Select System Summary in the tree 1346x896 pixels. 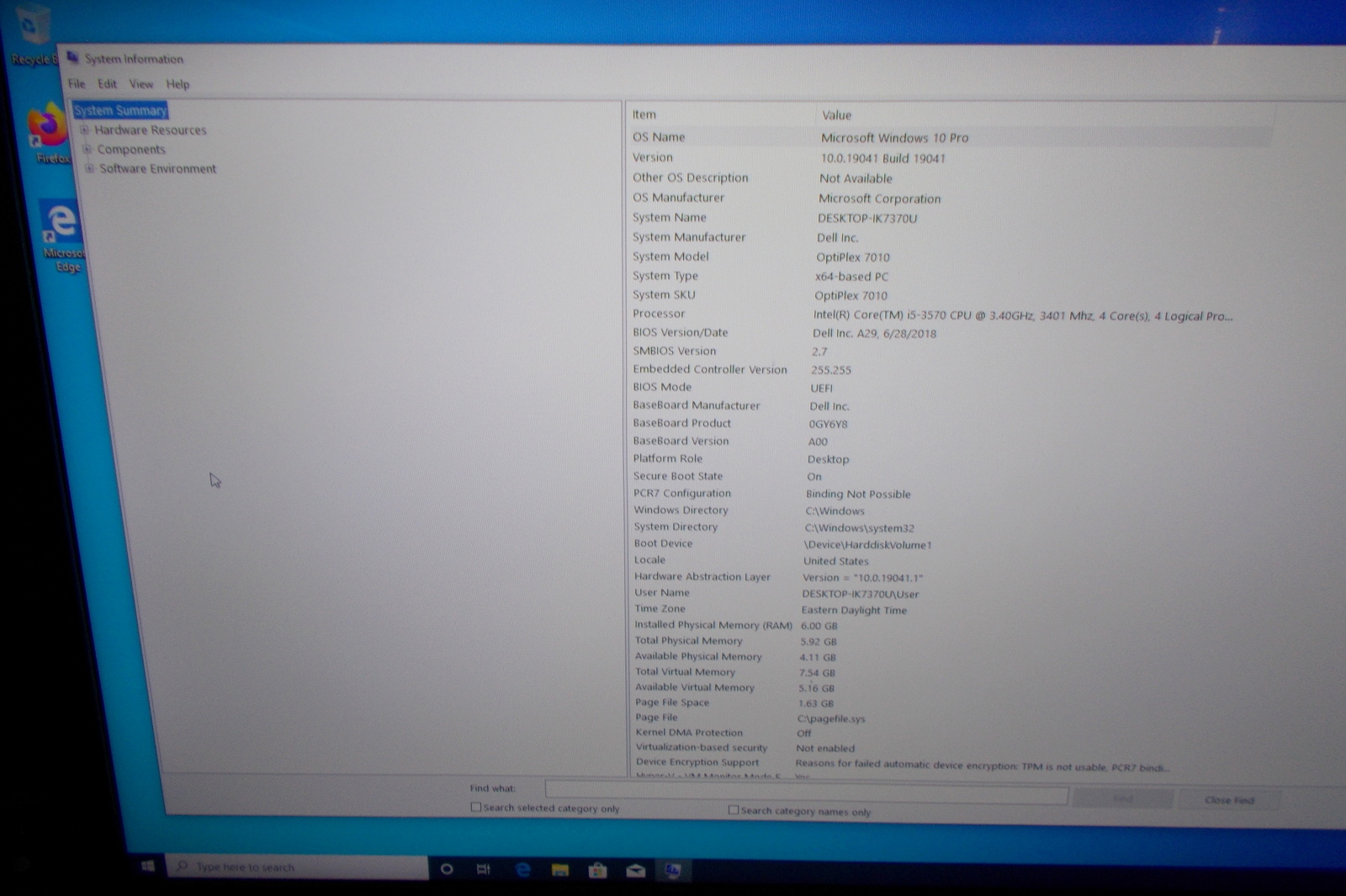click(x=119, y=110)
